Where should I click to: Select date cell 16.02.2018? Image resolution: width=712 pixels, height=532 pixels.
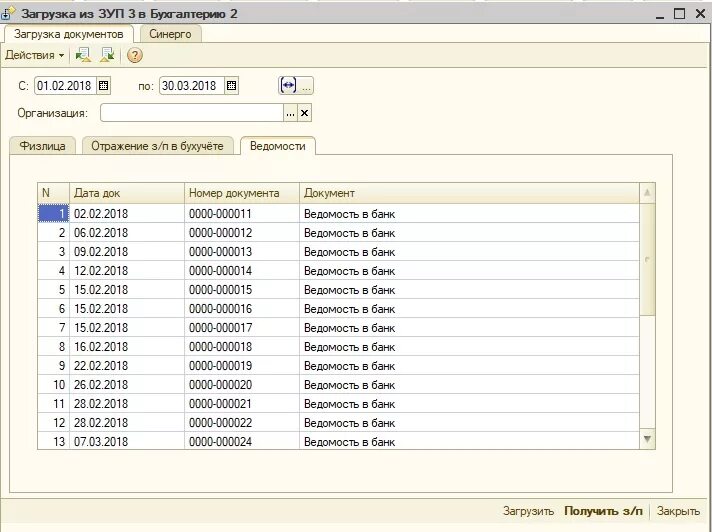pyautogui.click(x=127, y=347)
